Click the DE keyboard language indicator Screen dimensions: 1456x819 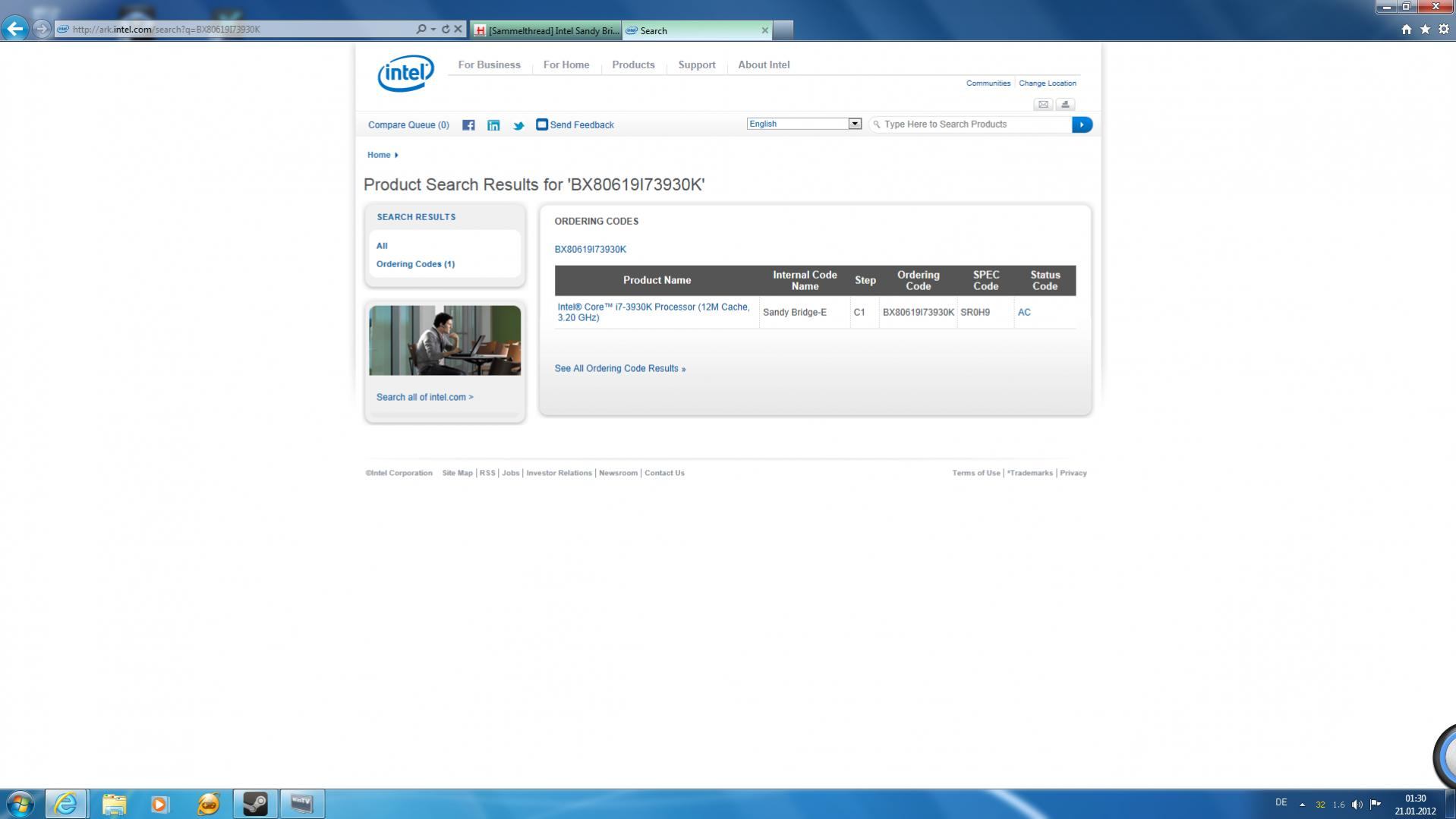(x=1281, y=802)
